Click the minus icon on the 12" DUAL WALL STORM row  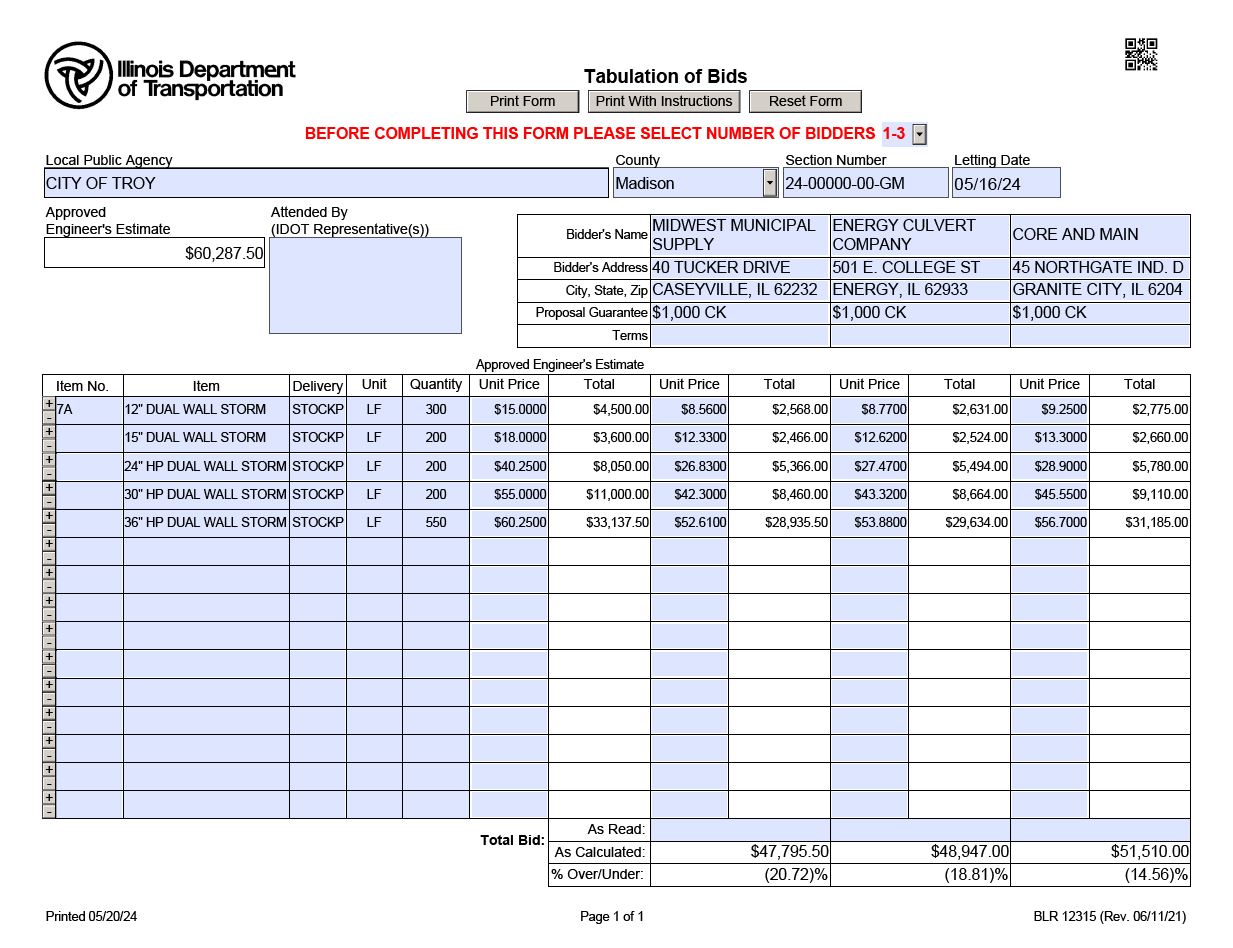tap(49, 416)
